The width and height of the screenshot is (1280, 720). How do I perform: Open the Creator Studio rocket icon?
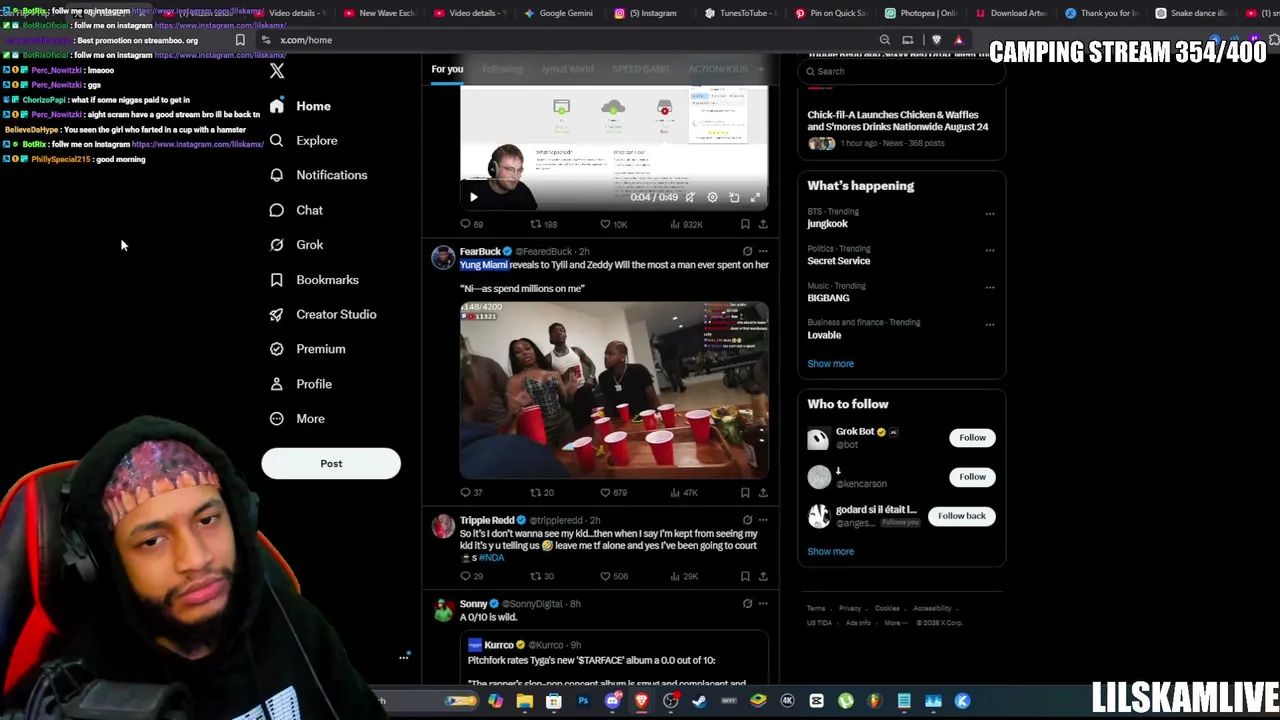coord(277,314)
